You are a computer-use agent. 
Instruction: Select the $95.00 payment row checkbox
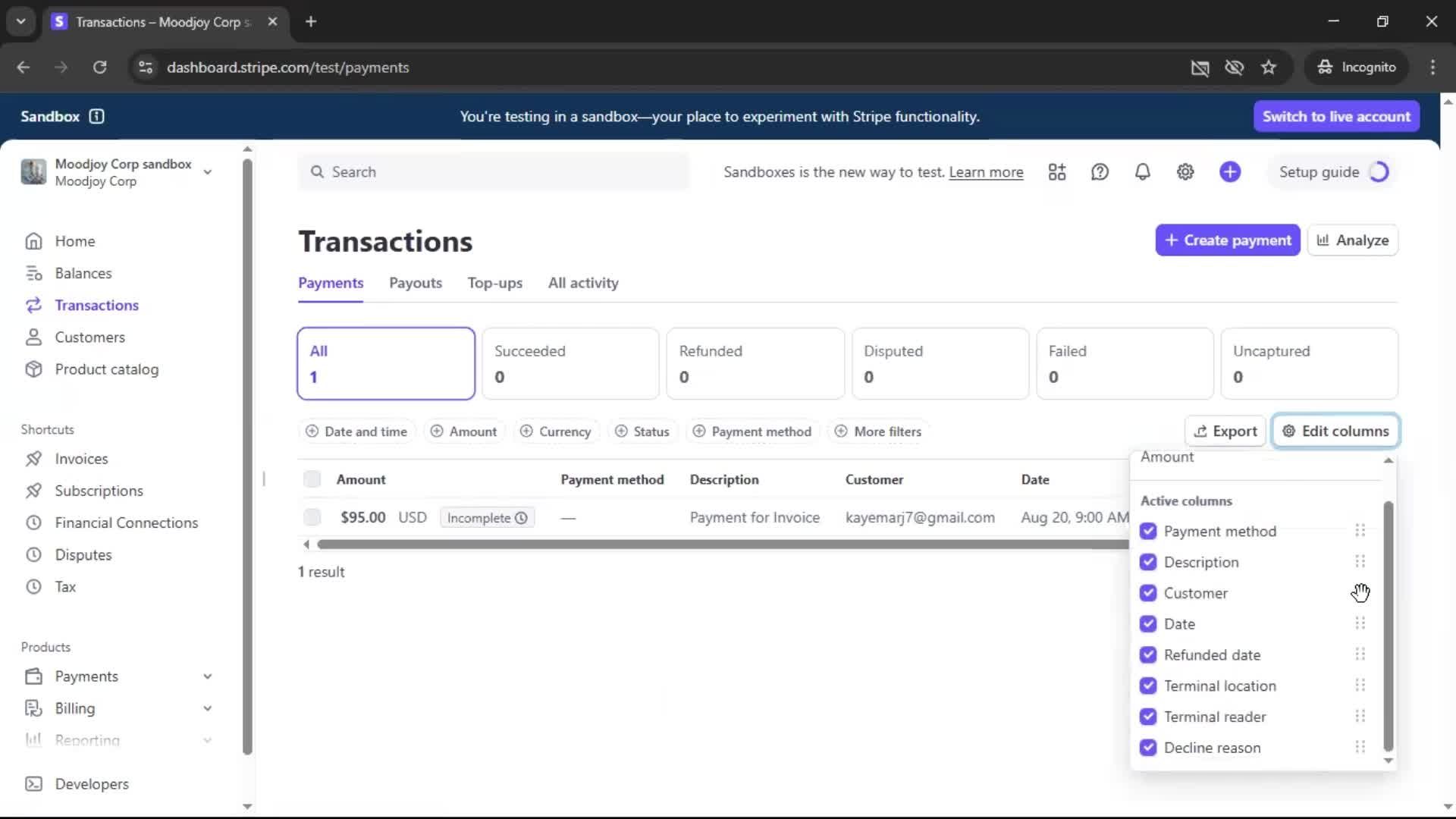[312, 517]
